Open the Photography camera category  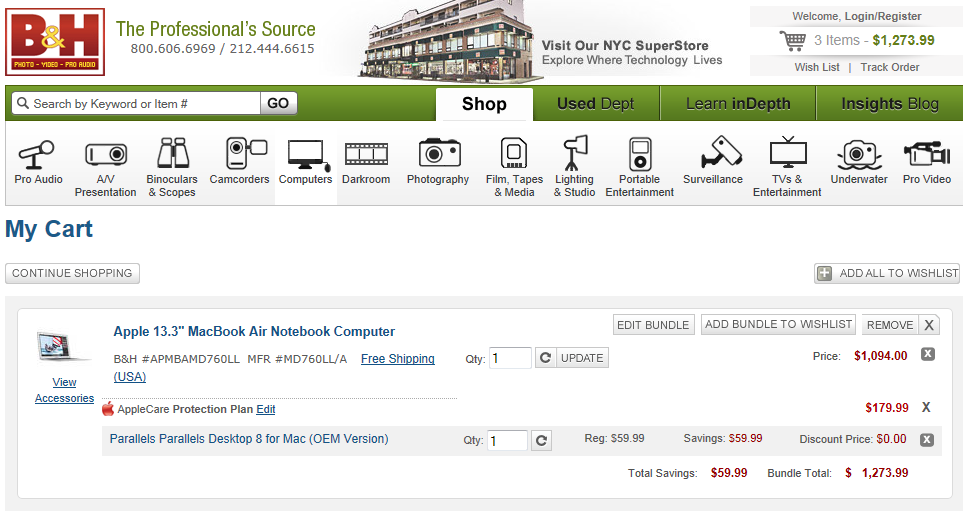(x=438, y=162)
